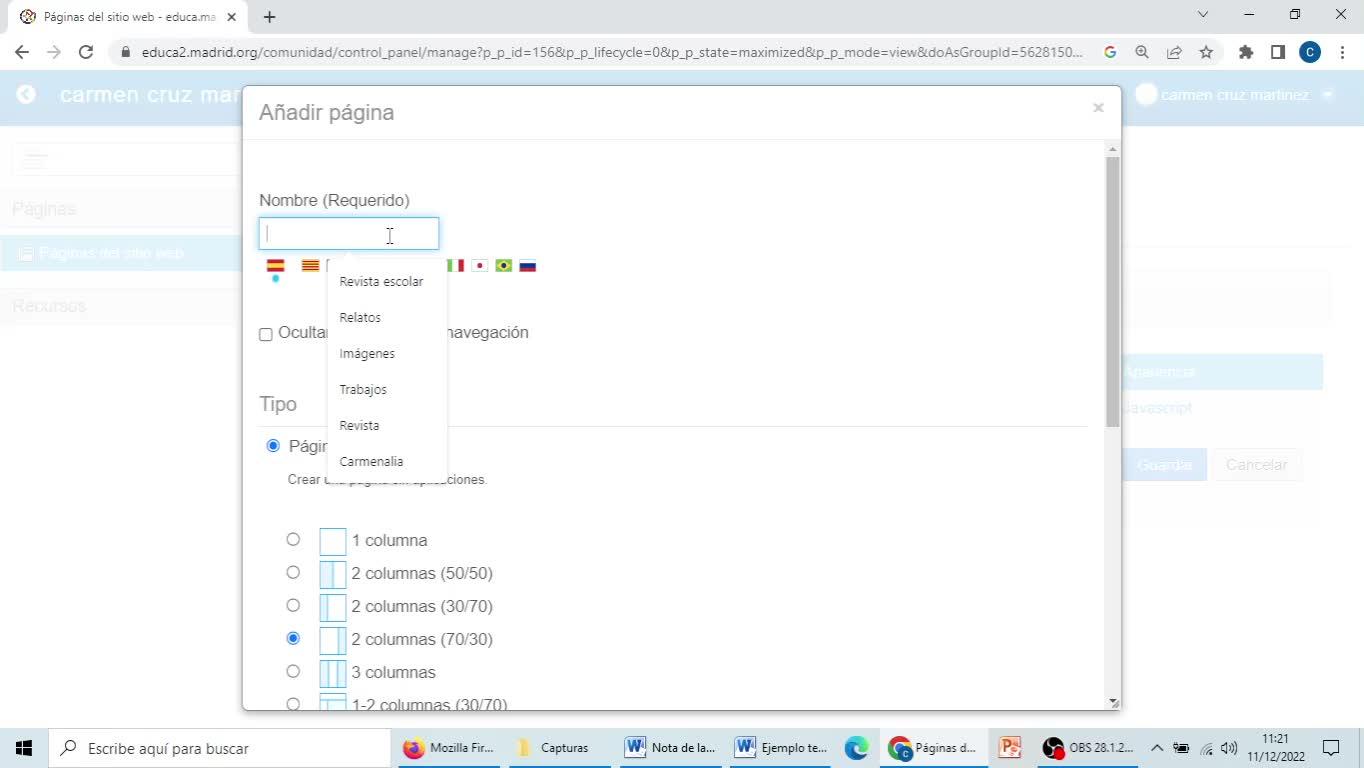Open PowerPoint from the taskbar

coord(1010,748)
